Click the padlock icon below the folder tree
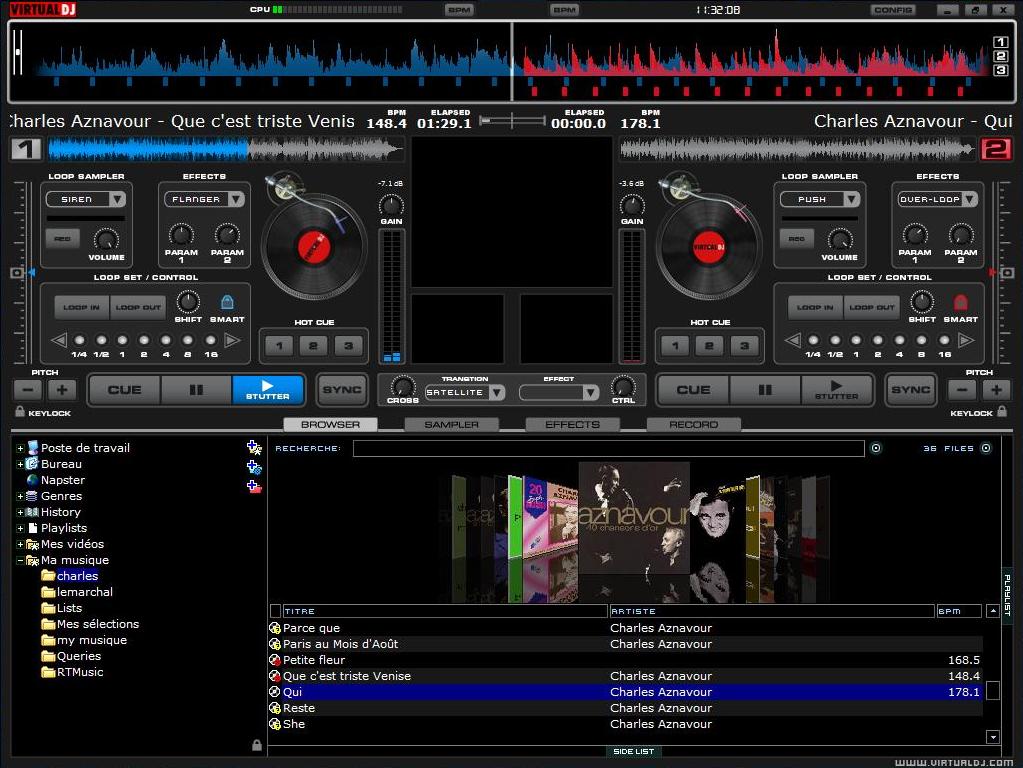The width and height of the screenshot is (1023, 768). 258,744
